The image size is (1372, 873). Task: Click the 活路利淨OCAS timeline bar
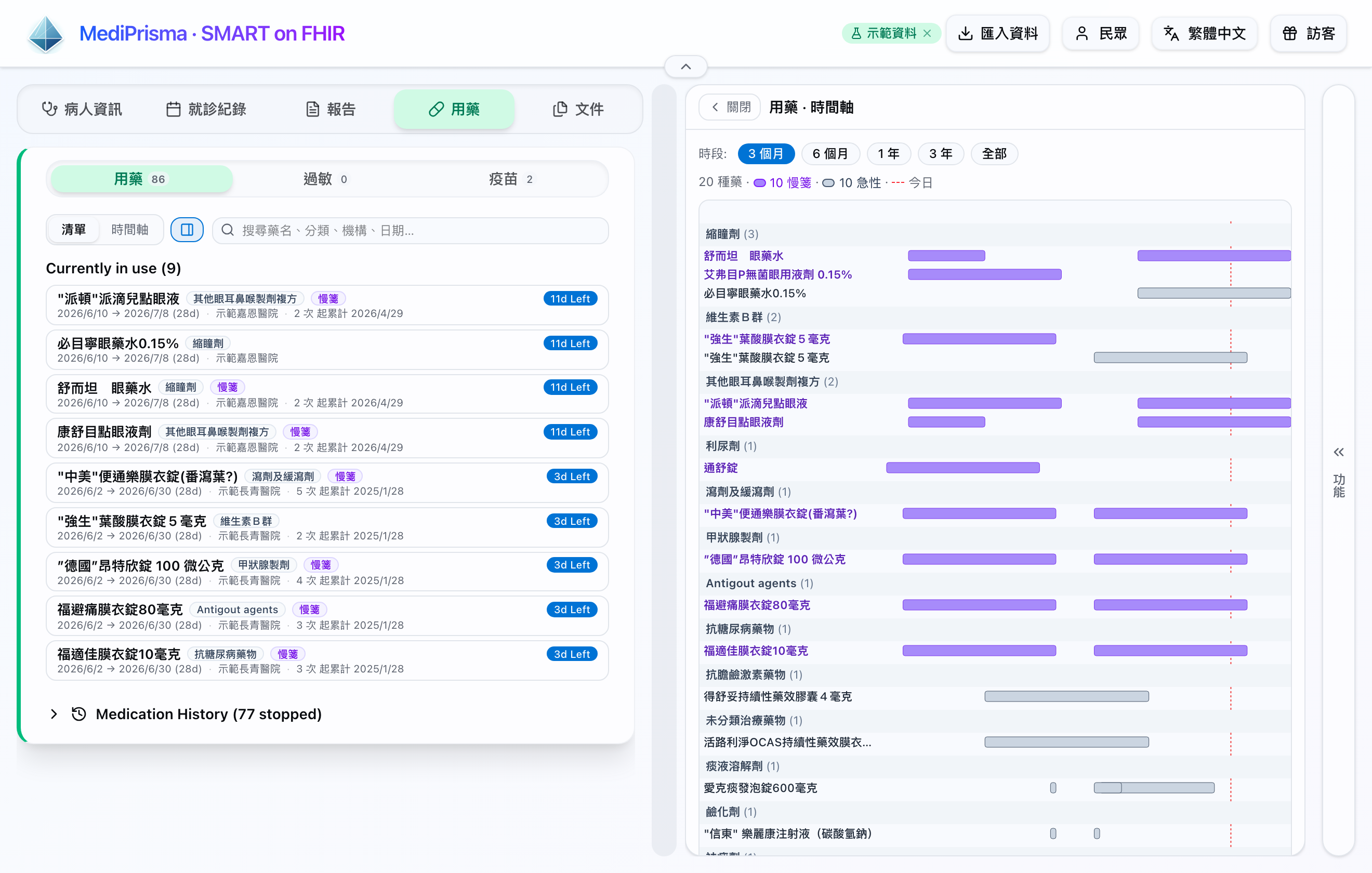coord(1066,742)
